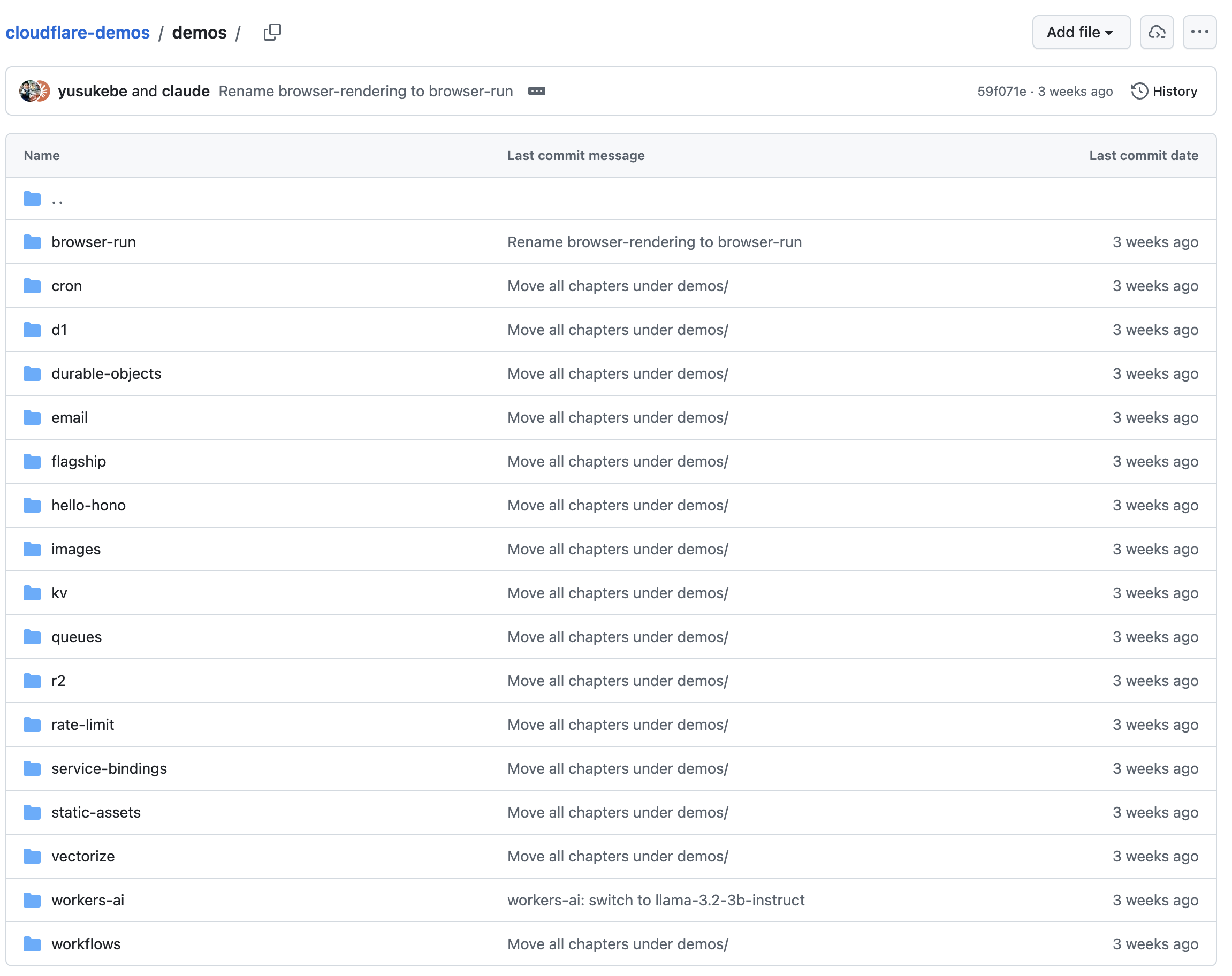
Task: Open commit hash 59f071e
Action: (x=1001, y=91)
